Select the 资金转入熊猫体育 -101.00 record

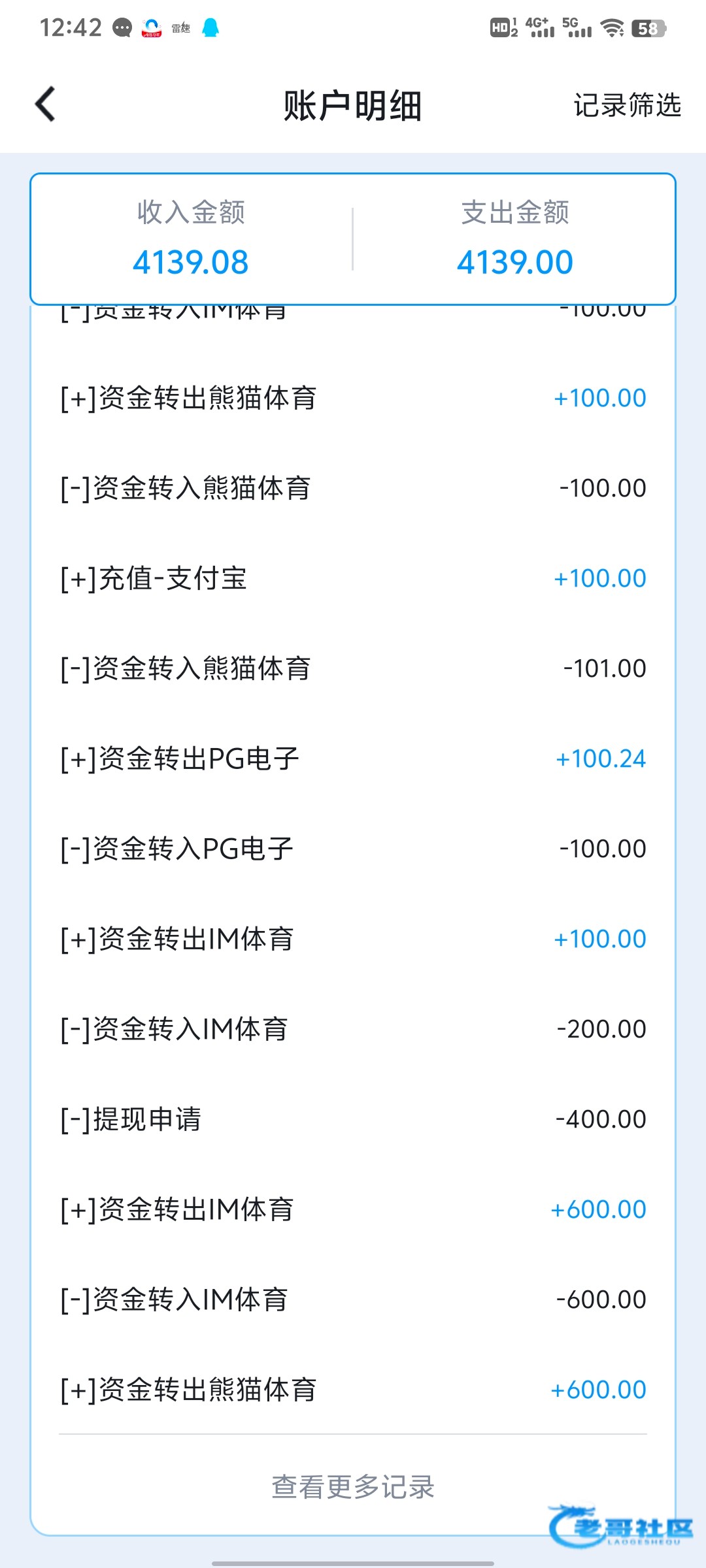coord(353,668)
